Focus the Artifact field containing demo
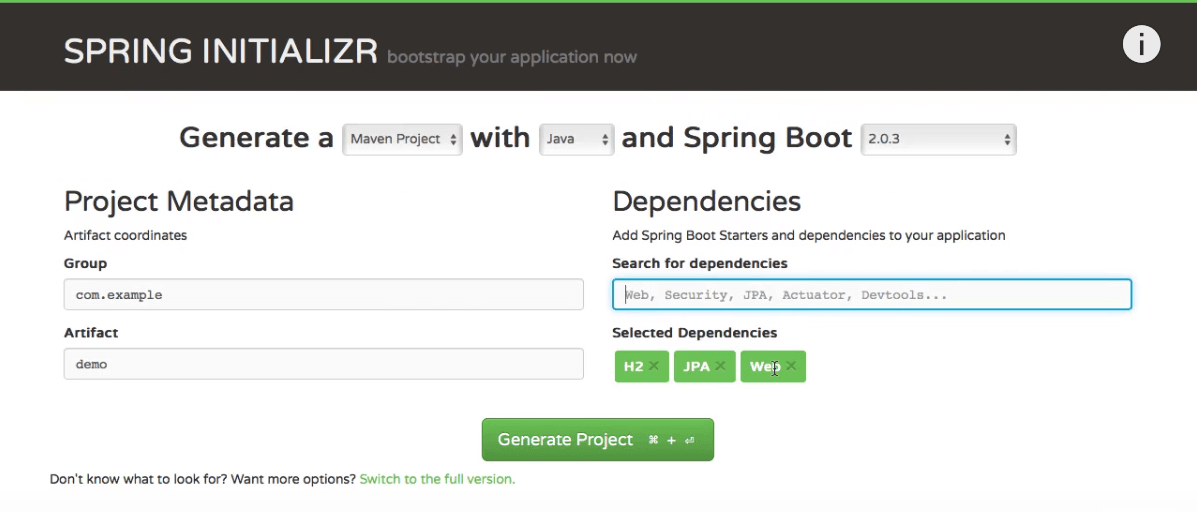The image size is (1197, 512). pos(324,364)
